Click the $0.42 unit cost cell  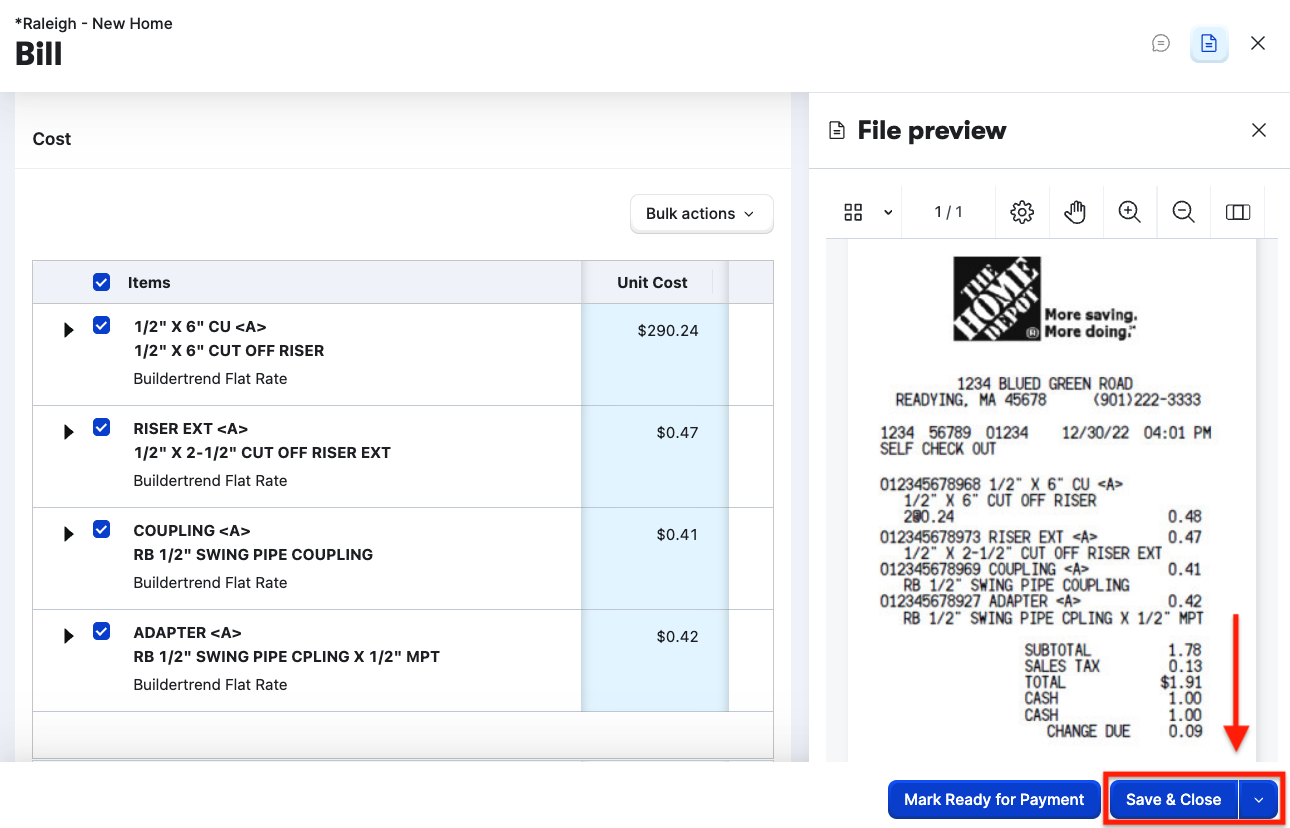pyautogui.click(x=655, y=661)
